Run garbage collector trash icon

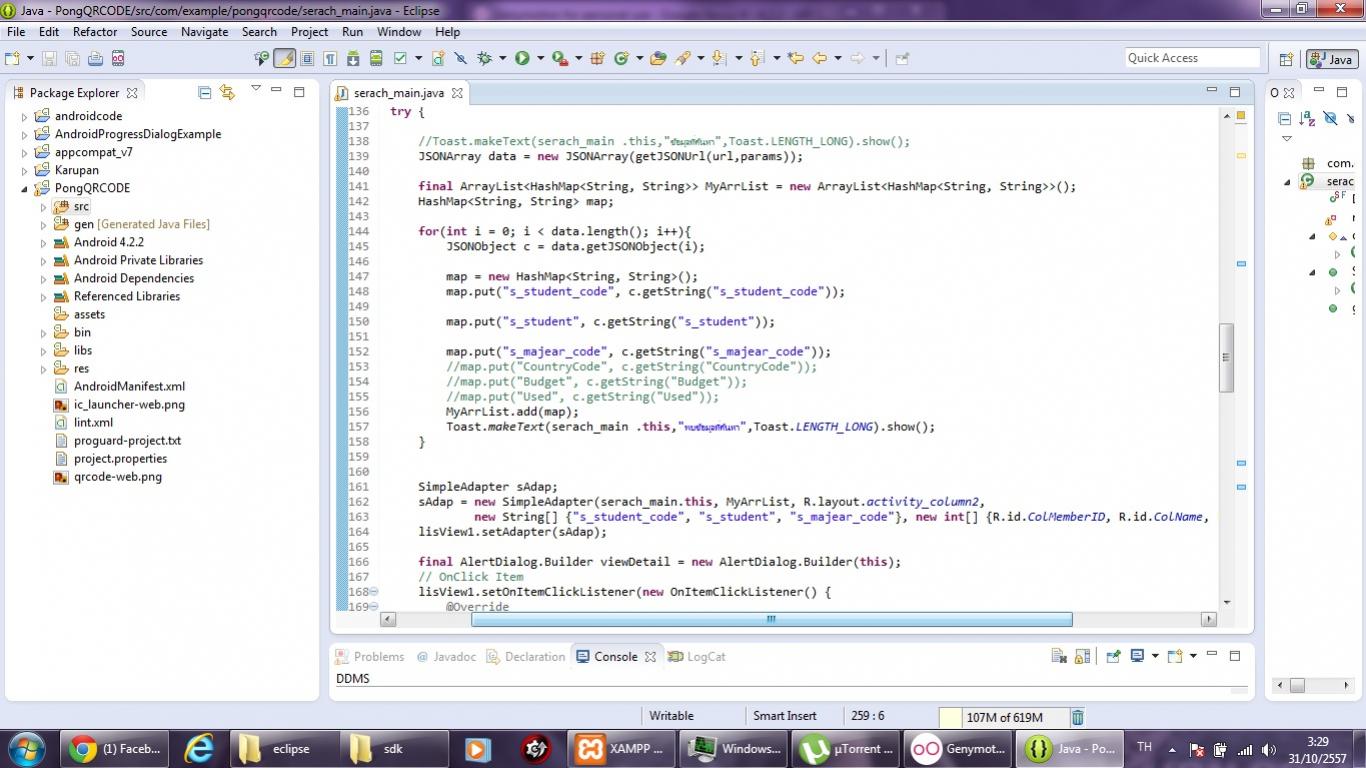pos(1077,717)
